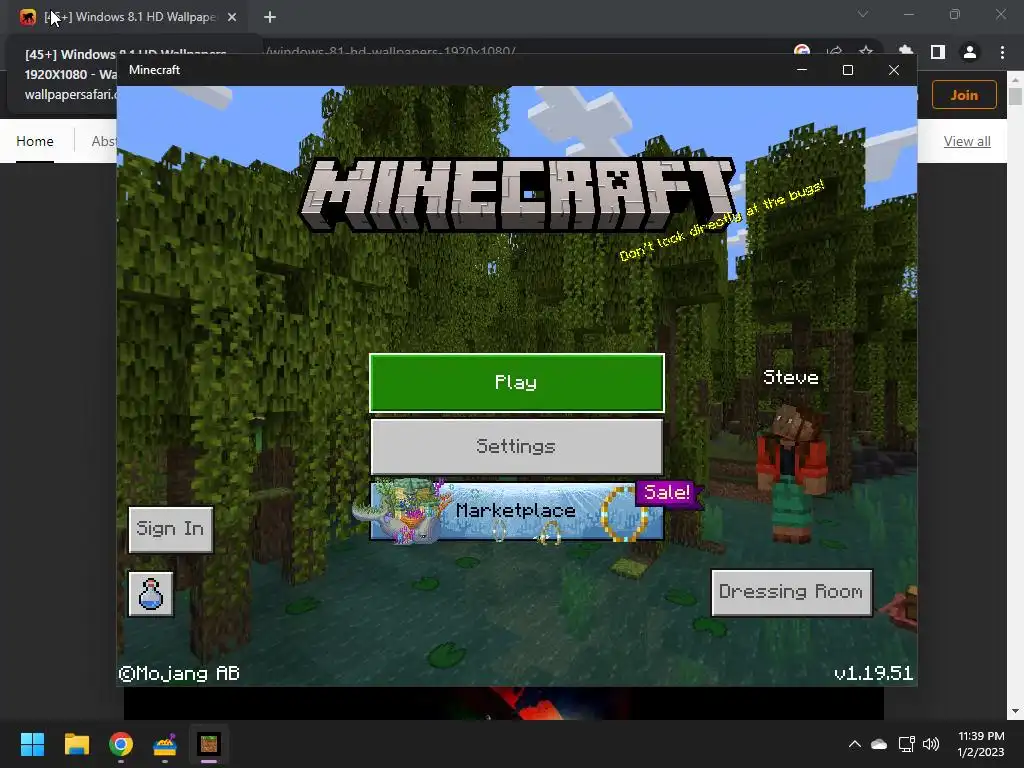Open a new Chrome tab

pyautogui.click(x=270, y=17)
